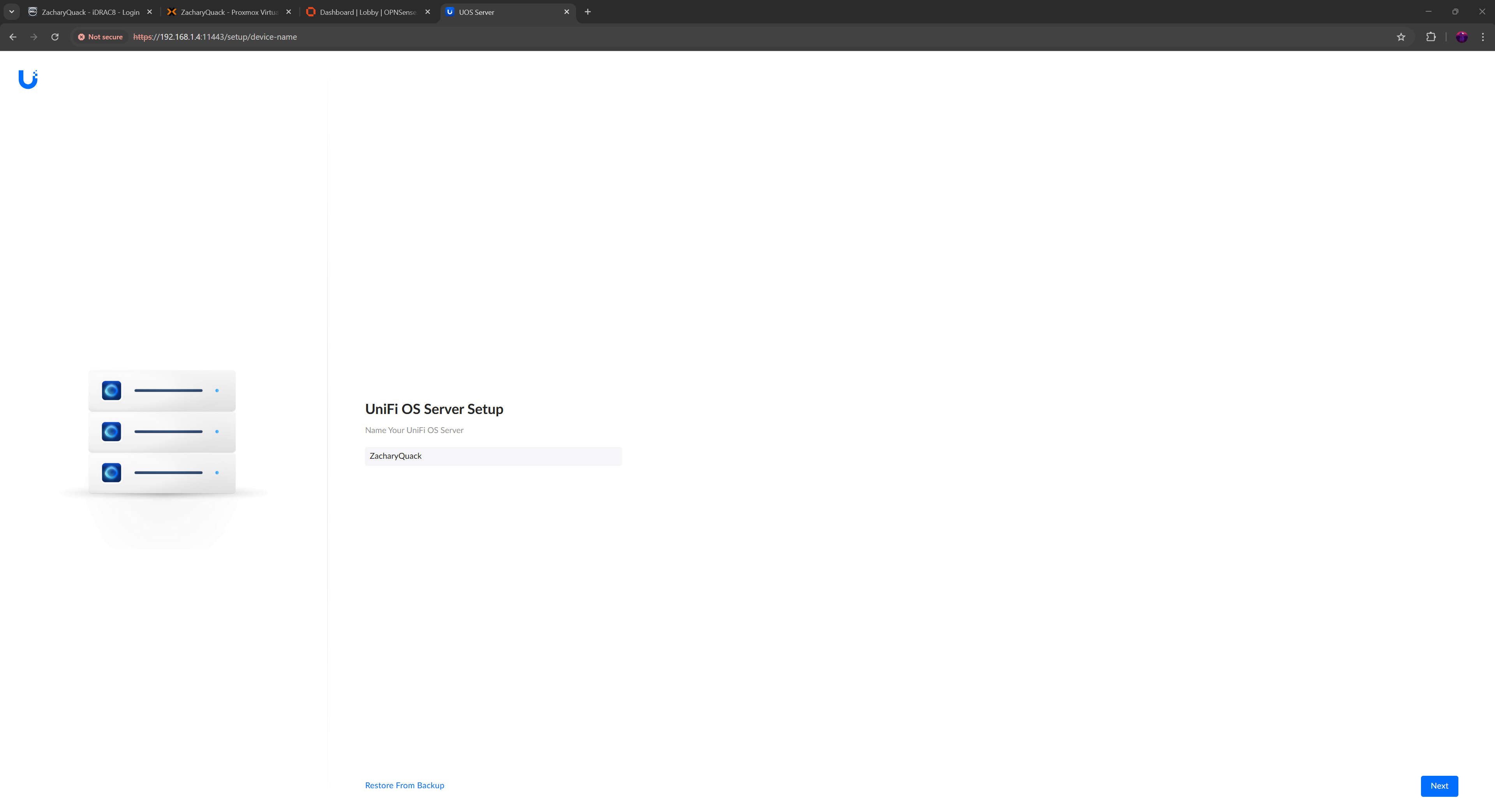
Task: Close the OPNsense Dashboard tab
Action: (428, 12)
